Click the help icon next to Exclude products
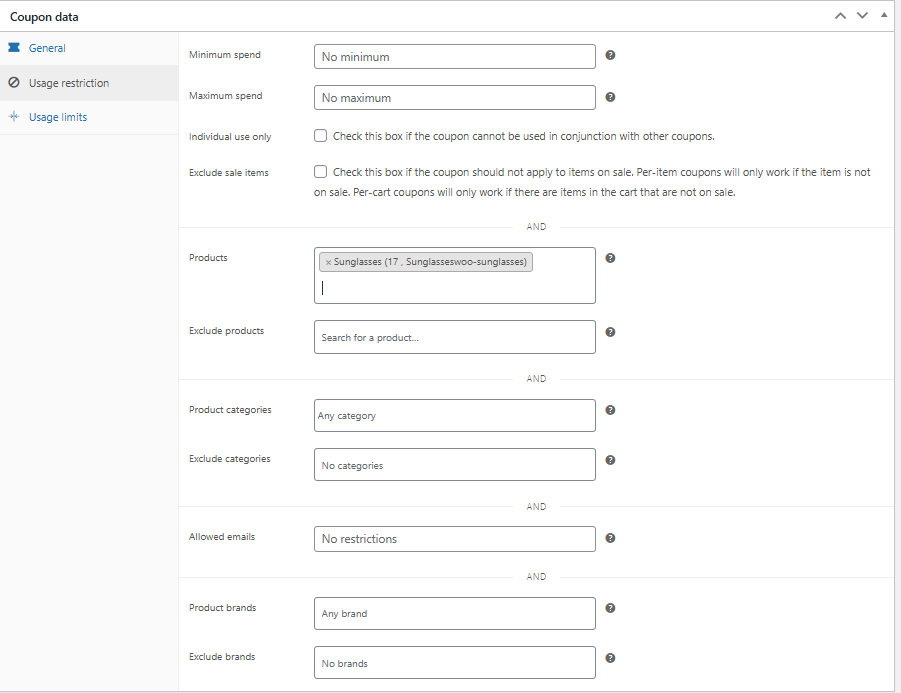This screenshot has height=693, width=901. point(610,332)
